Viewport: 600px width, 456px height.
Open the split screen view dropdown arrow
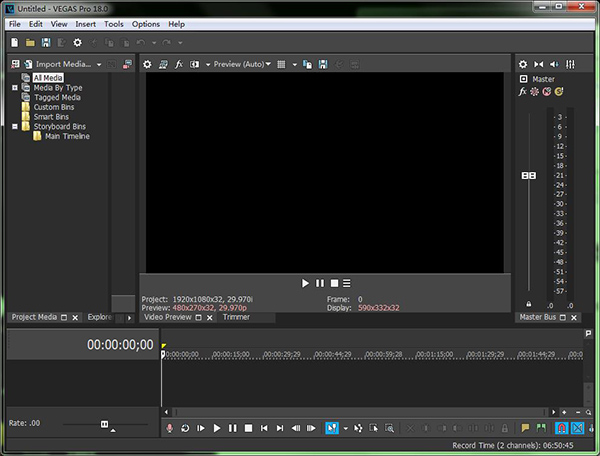click(208, 65)
